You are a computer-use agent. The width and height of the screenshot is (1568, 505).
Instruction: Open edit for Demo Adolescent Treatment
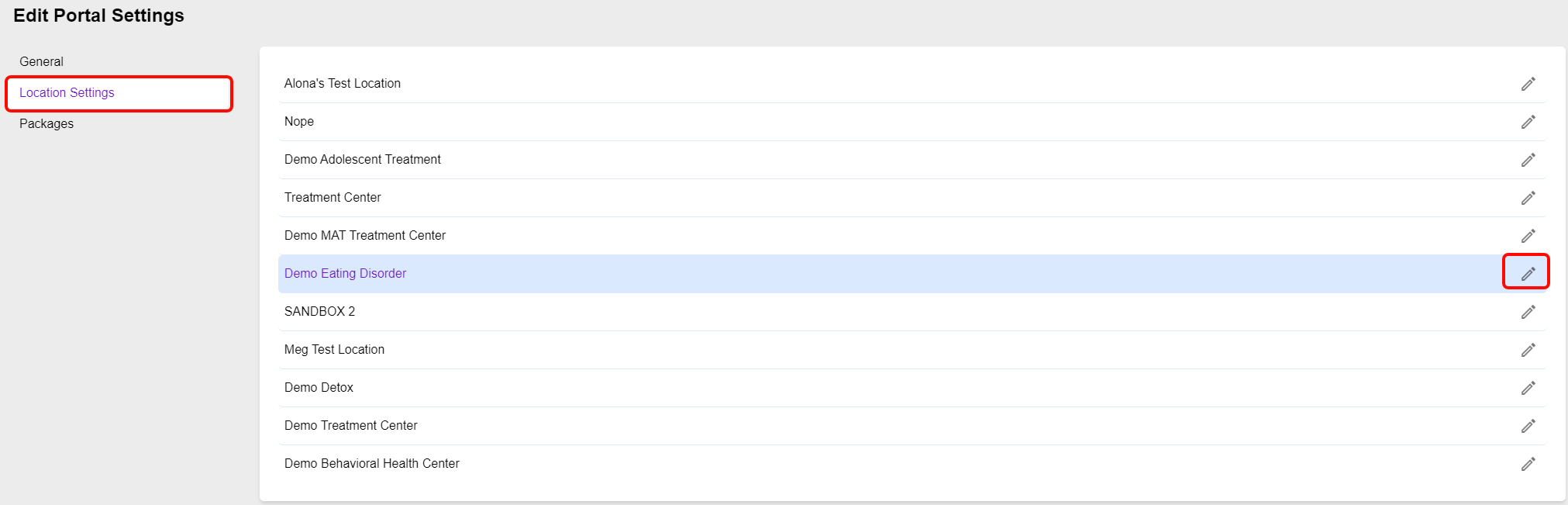(1528, 160)
